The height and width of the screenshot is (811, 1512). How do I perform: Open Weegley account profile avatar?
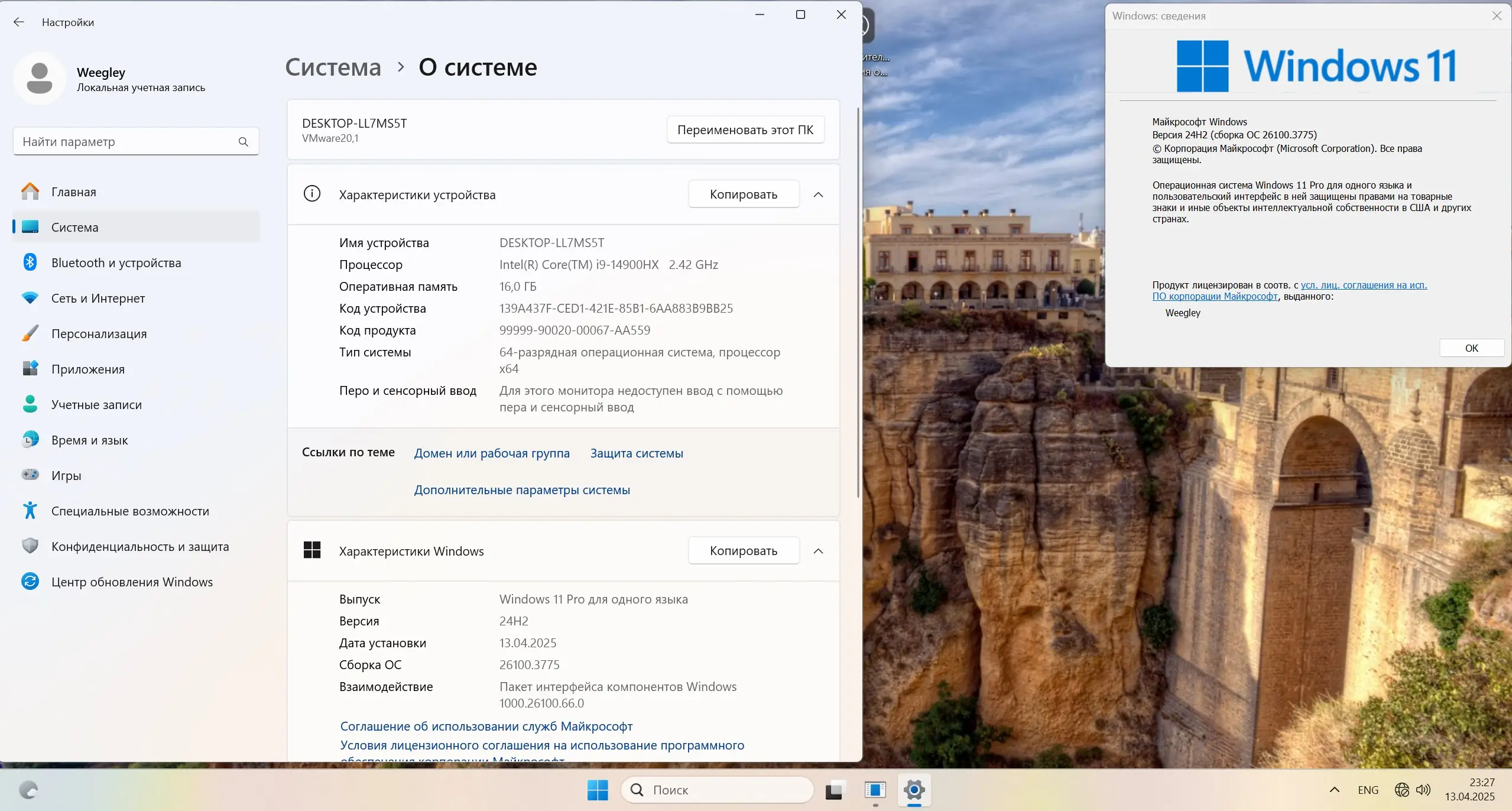pyautogui.click(x=38, y=77)
